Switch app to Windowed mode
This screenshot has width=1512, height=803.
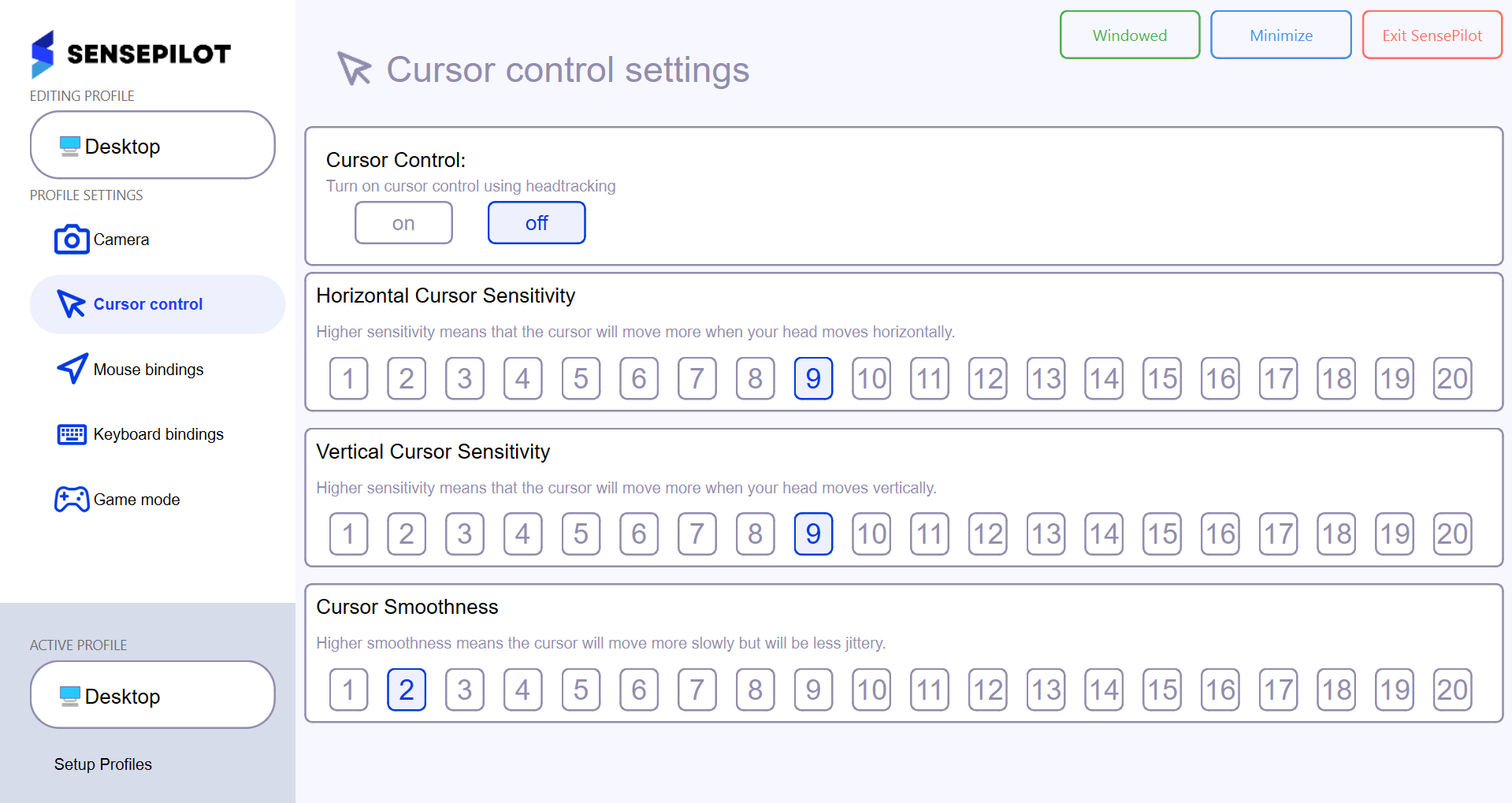click(1129, 35)
